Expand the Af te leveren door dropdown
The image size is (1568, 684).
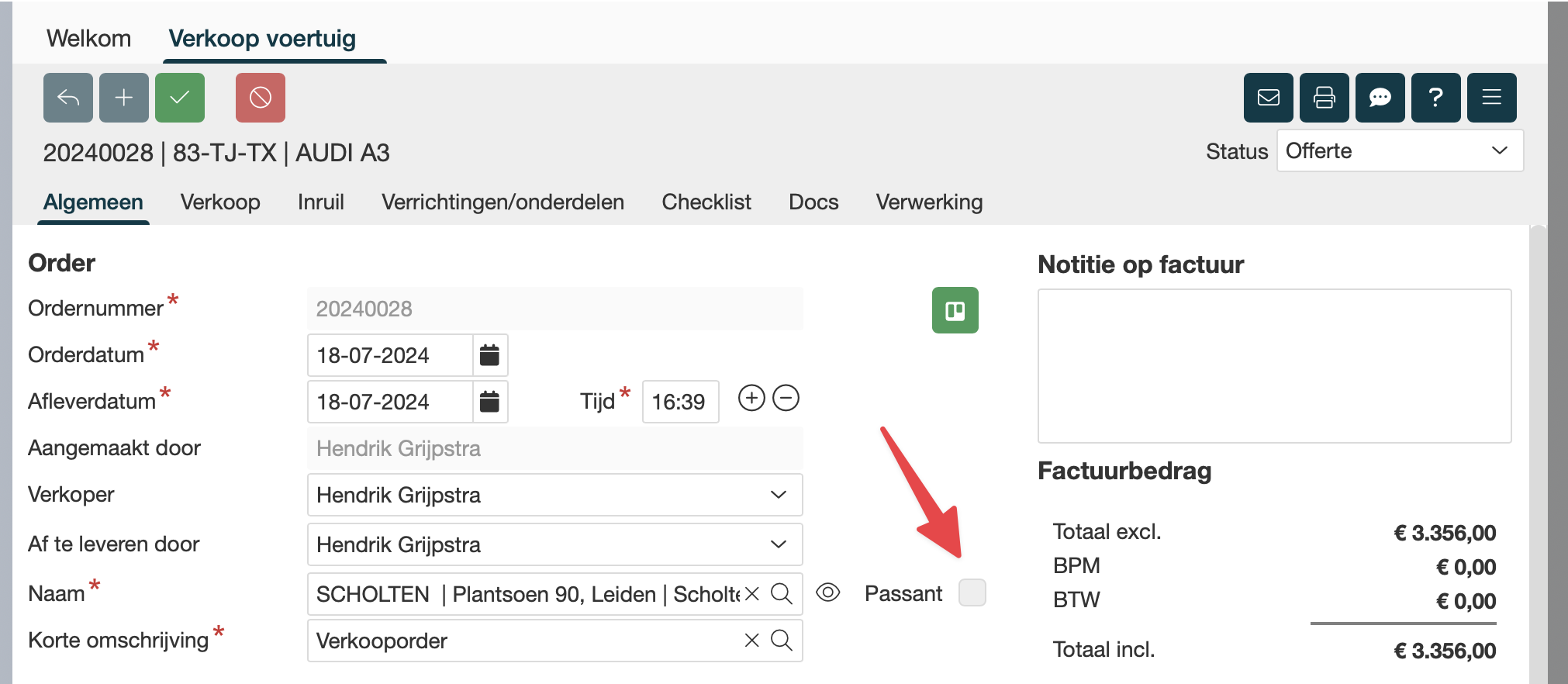click(x=554, y=544)
